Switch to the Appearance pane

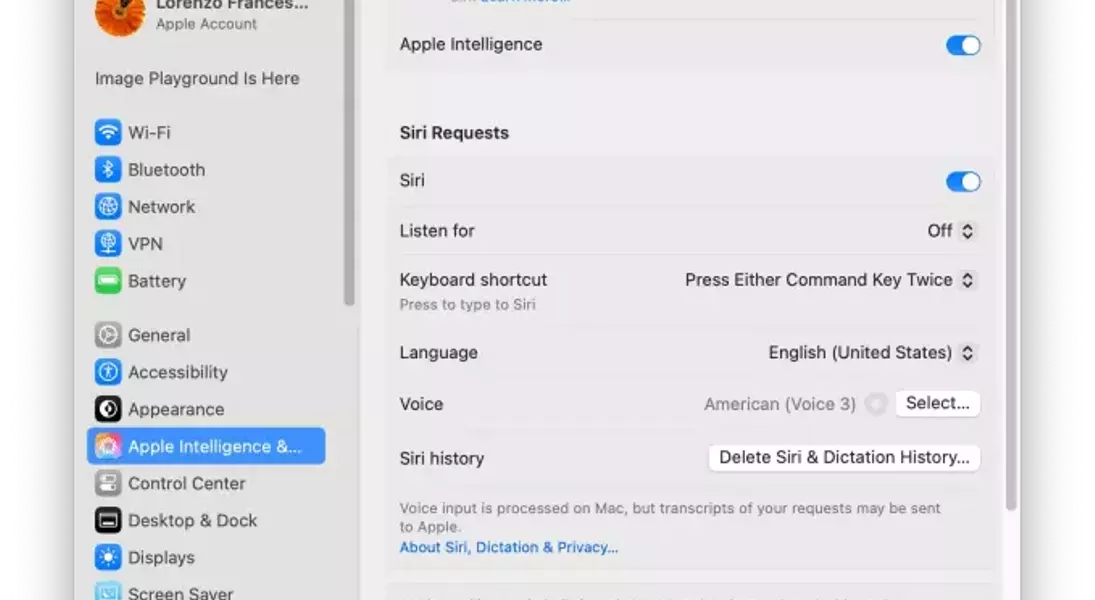tap(206, 409)
